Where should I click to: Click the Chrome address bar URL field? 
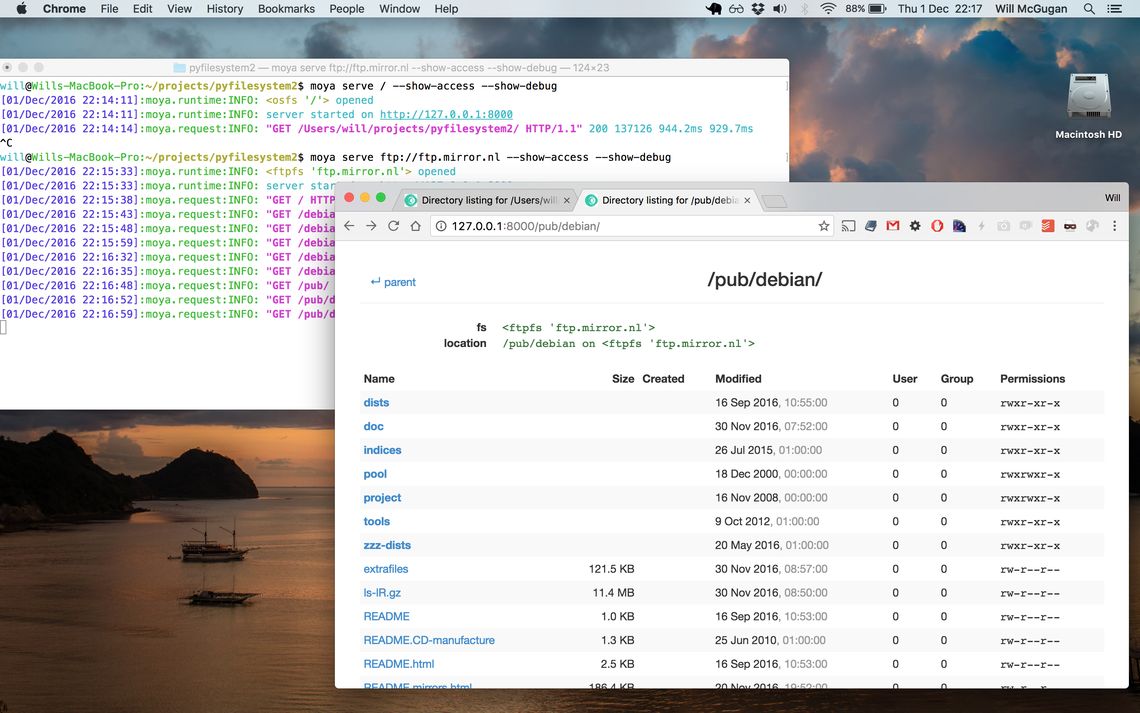[x=633, y=226]
